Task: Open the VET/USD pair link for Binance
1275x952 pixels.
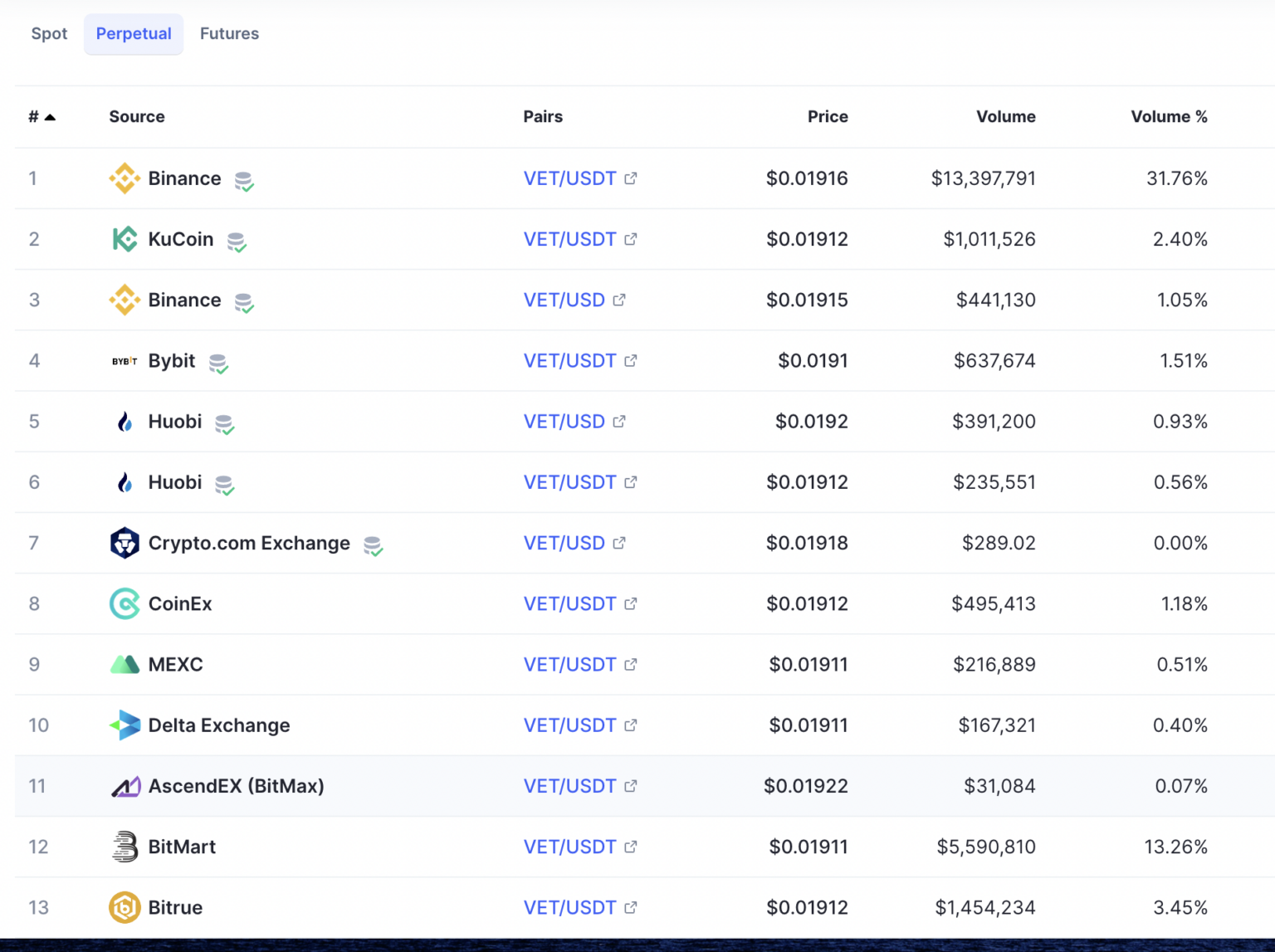Action: pos(564,300)
